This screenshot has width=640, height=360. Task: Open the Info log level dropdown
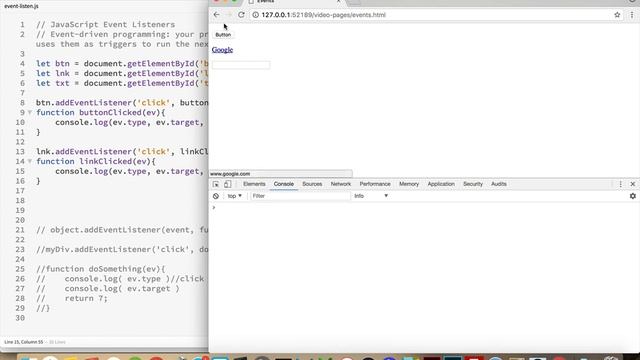click(x=371, y=196)
